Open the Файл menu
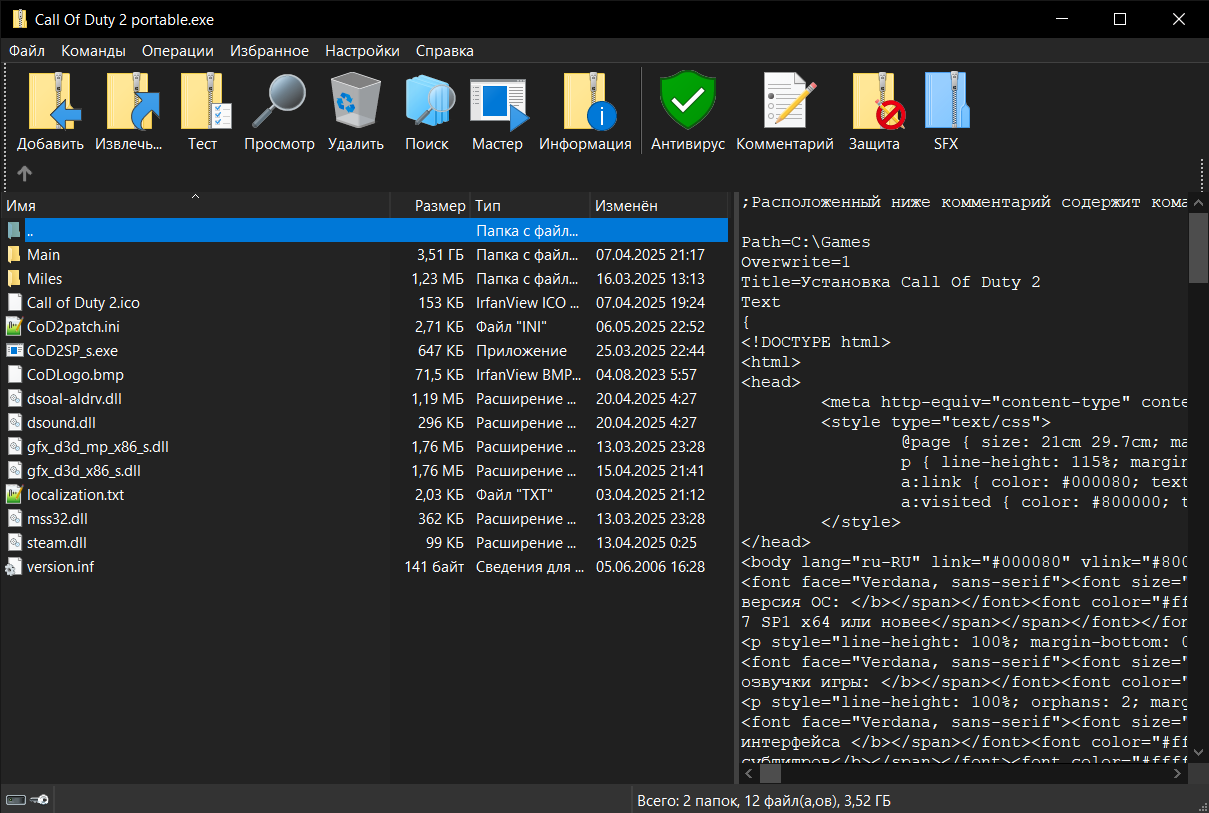 tap(27, 51)
